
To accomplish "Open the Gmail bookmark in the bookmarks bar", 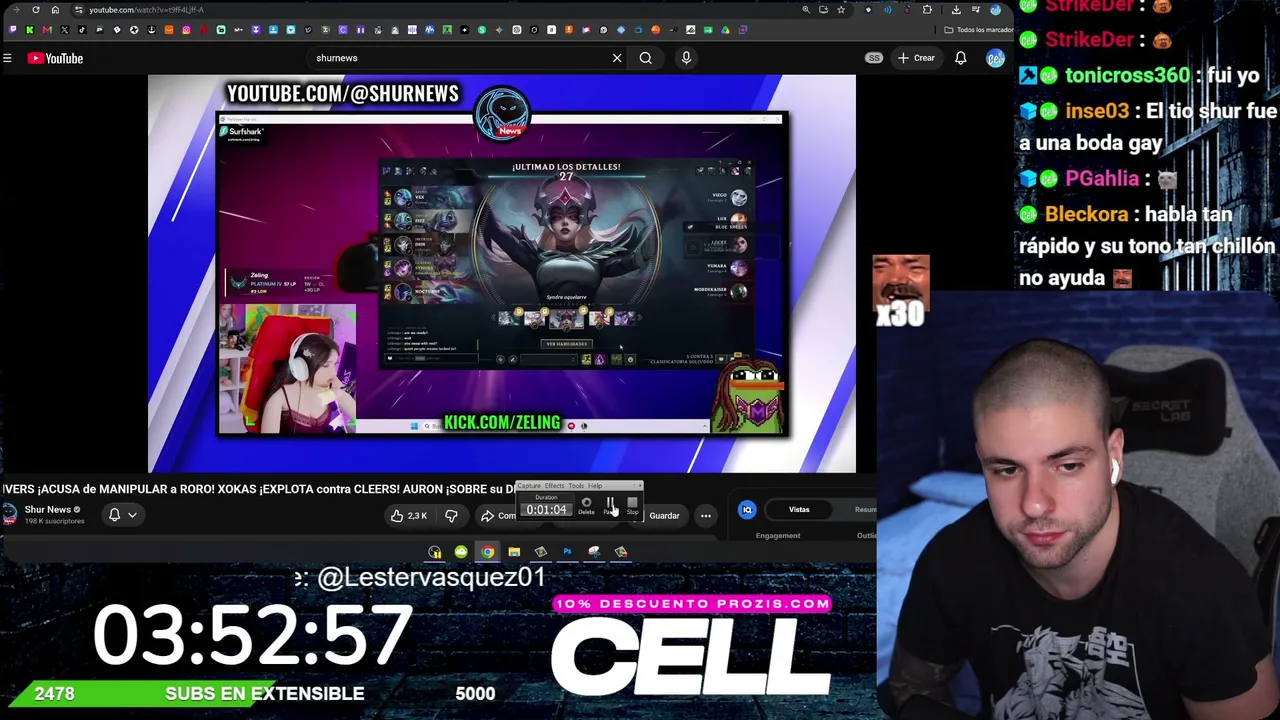I will tap(47, 30).
